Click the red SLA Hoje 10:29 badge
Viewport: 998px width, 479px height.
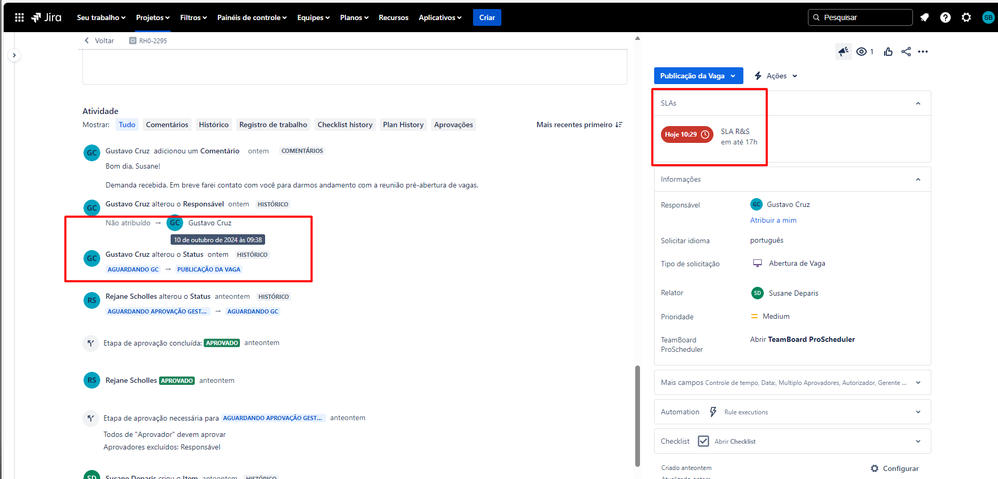click(687, 135)
